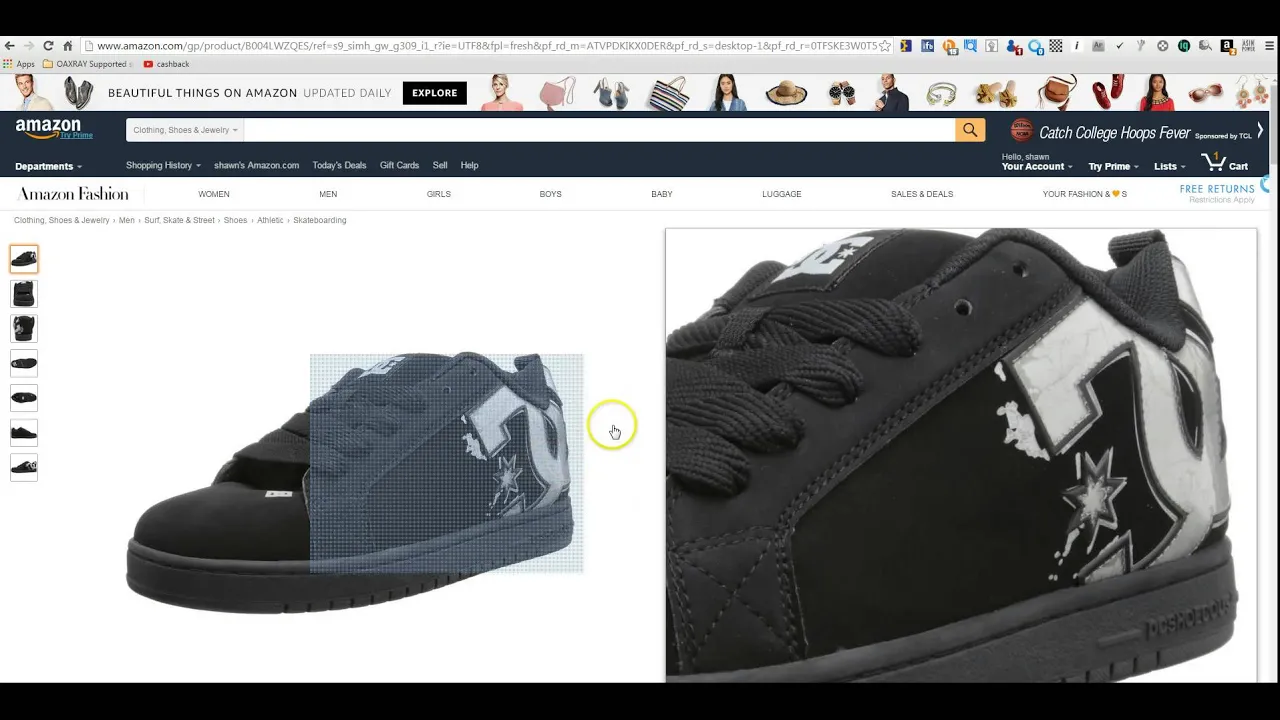Screen dimensions: 1280x720
Task: Open the shopping Cart icon
Action: pyautogui.click(x=1226, y=162)
